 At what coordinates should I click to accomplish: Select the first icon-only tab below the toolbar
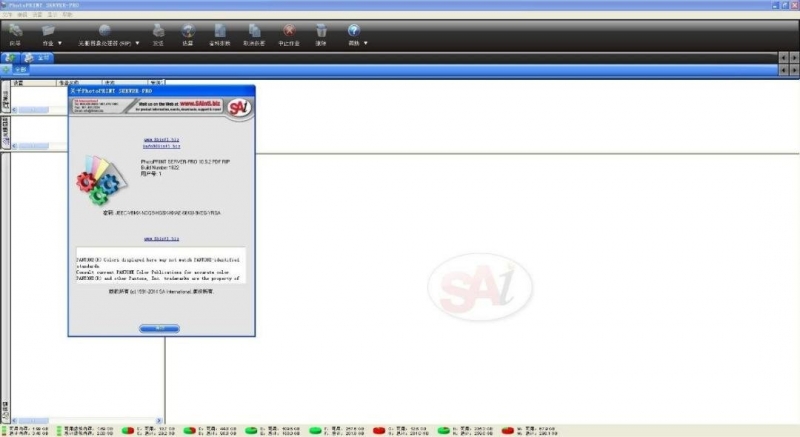pos(10,58)
